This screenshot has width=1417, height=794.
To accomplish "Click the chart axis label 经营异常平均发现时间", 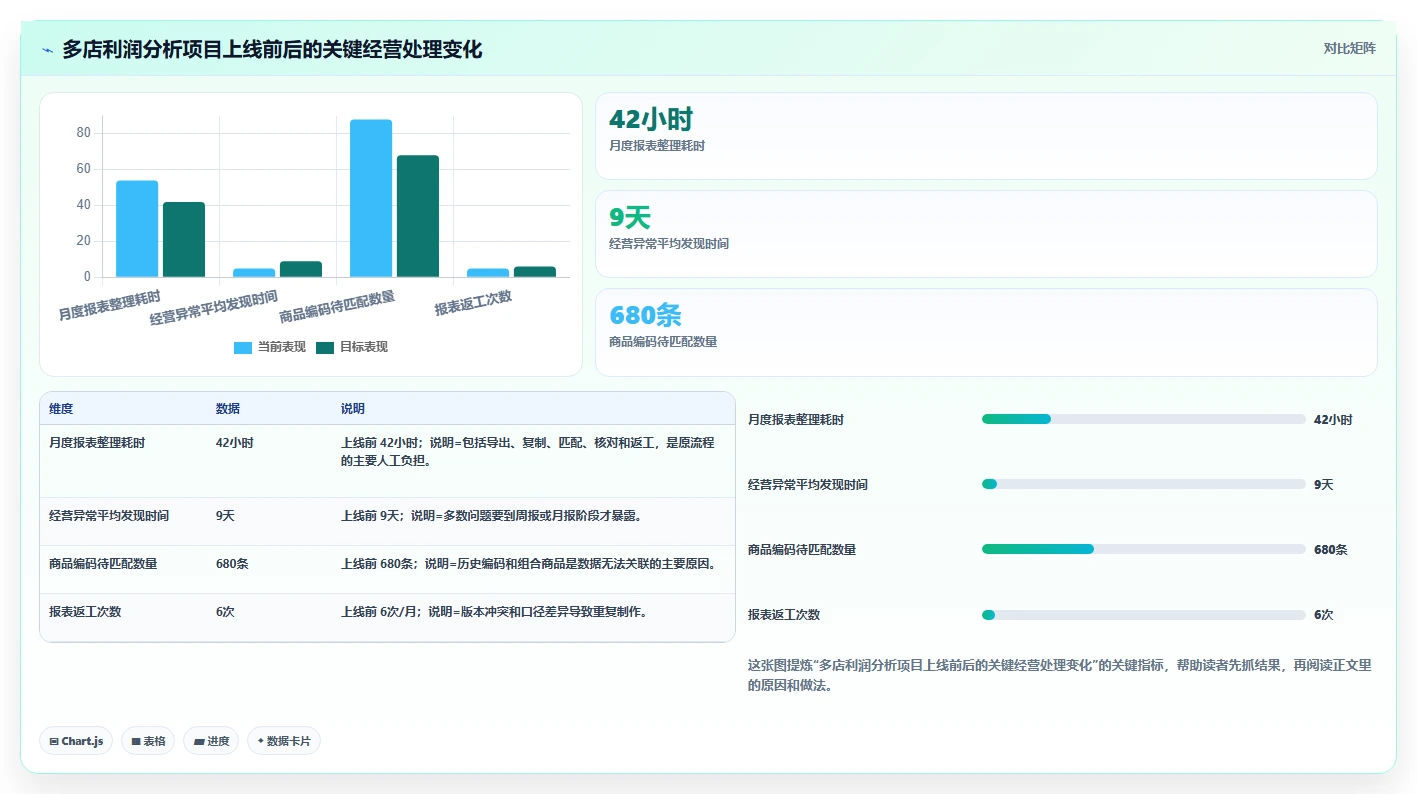I will (x=213, y=308).
